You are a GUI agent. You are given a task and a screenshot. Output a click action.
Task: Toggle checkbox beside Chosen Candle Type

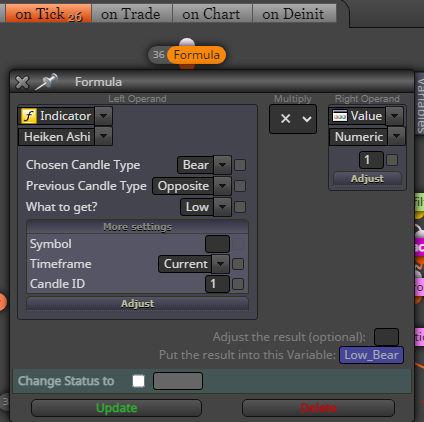click(x=240, y=165)
